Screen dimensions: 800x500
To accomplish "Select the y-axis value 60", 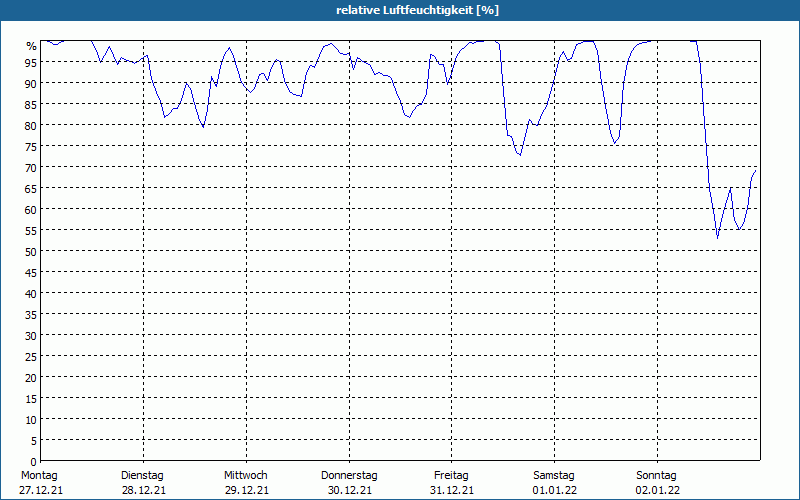I will click(31, 209).
